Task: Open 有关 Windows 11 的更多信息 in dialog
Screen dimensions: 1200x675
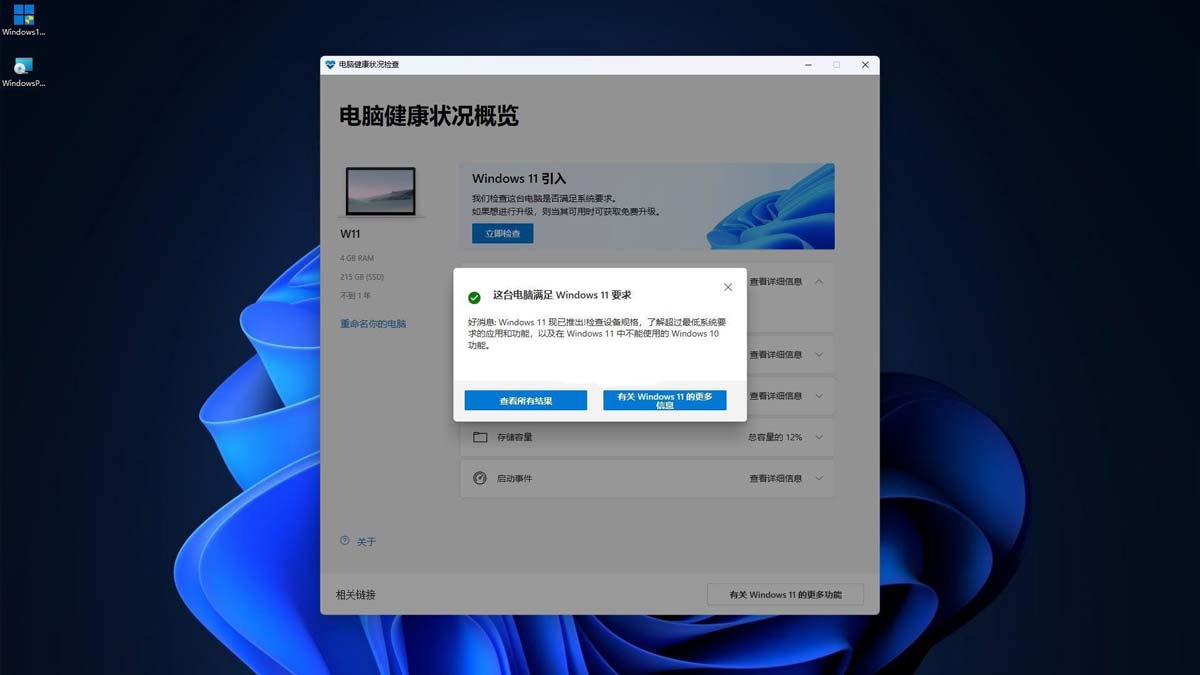Action: pos(665,400)
